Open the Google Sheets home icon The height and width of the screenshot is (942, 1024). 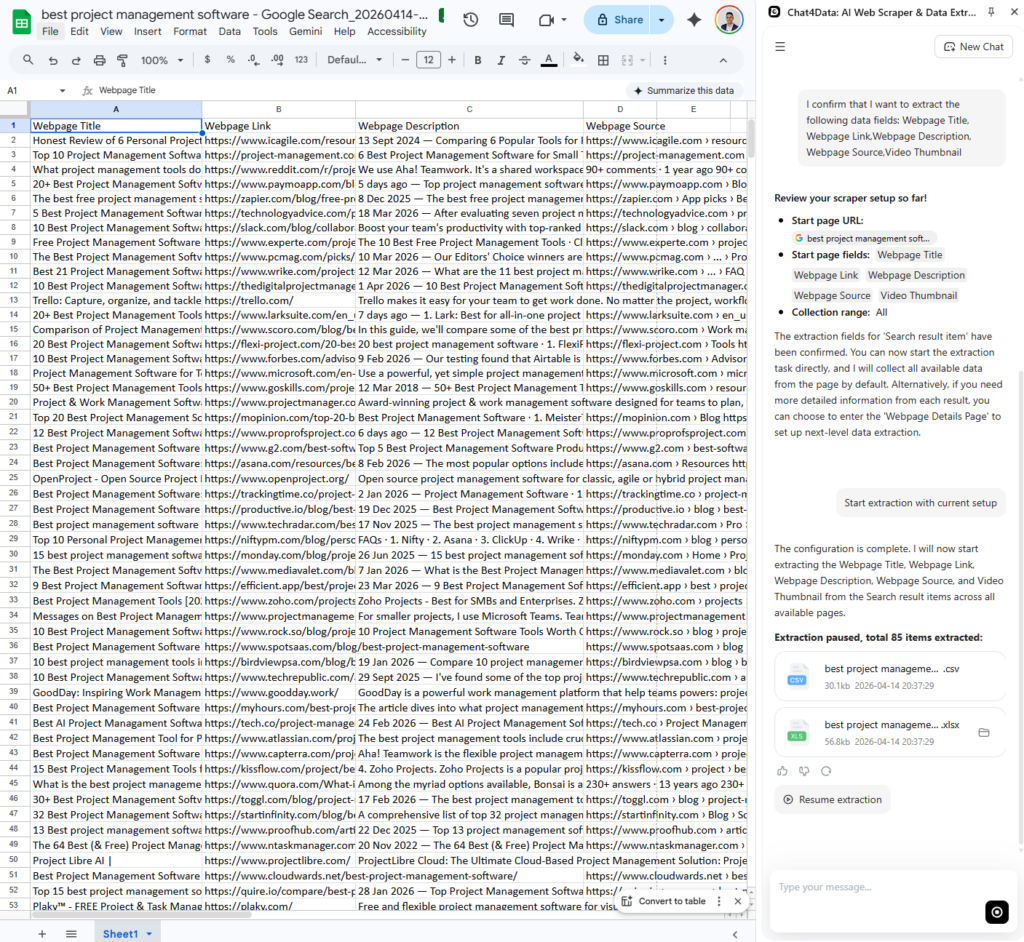pos(22,22)
